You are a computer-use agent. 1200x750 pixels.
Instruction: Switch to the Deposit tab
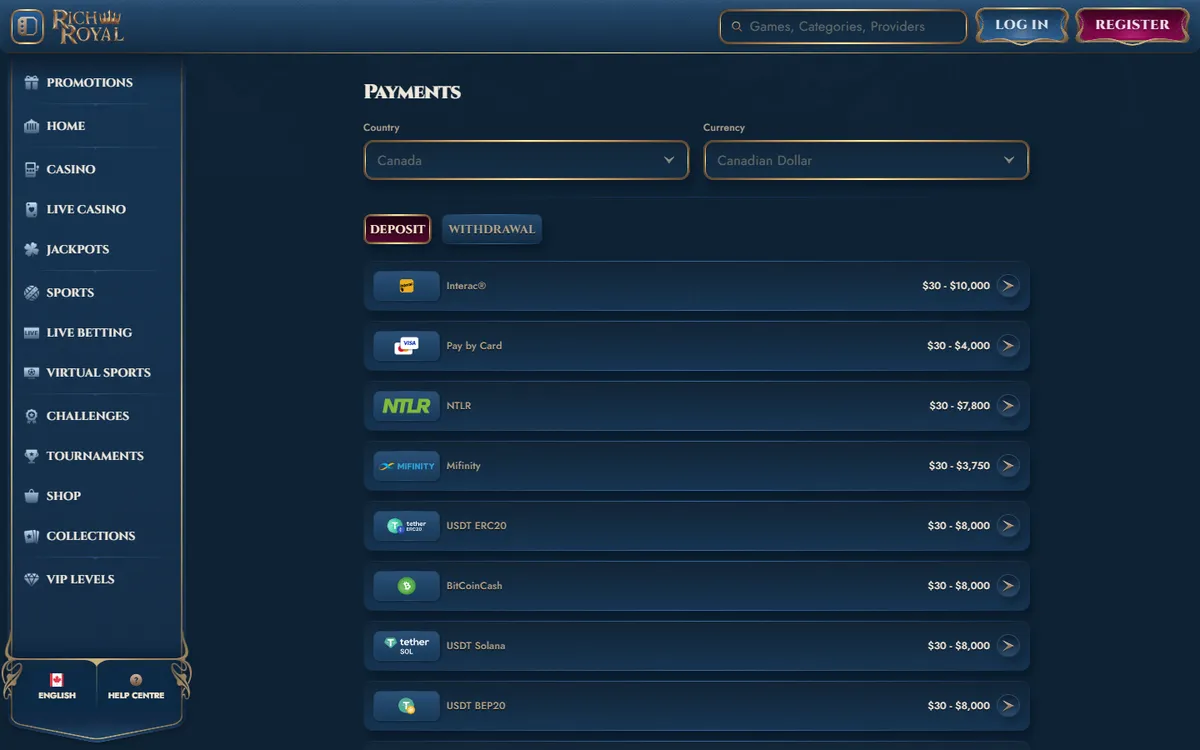point(397,229)
